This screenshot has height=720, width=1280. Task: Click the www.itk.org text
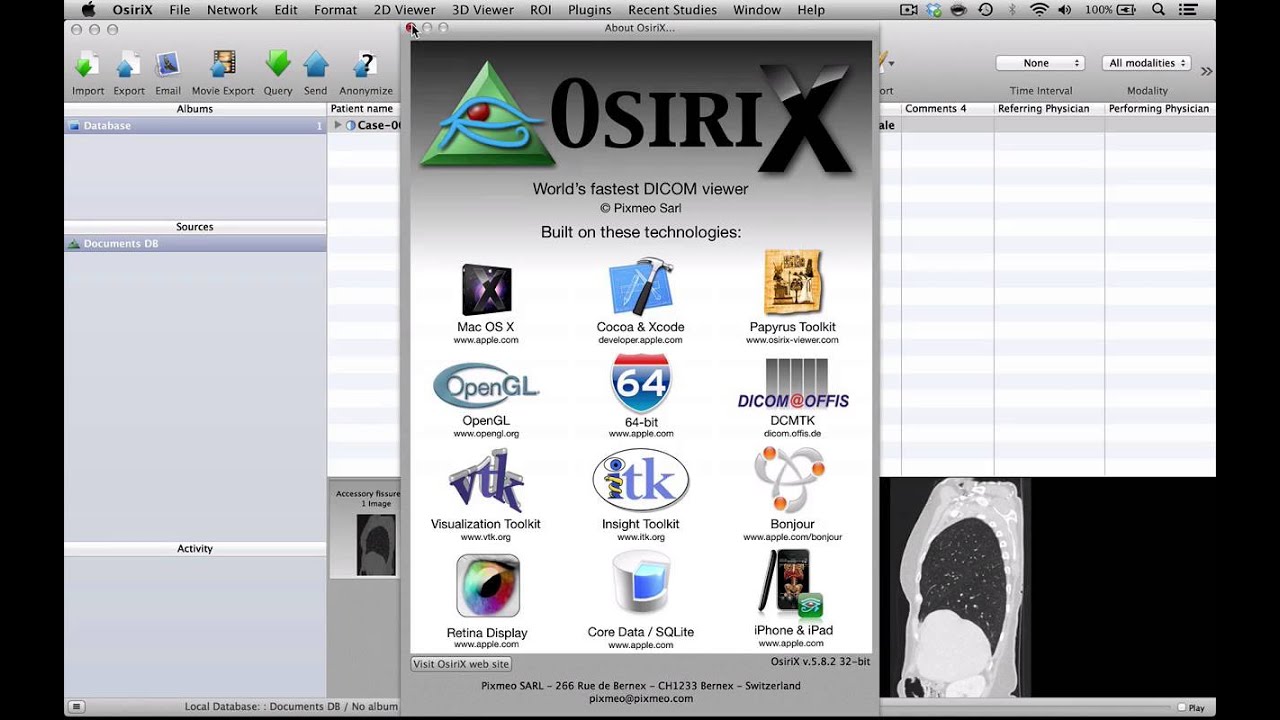641,537
